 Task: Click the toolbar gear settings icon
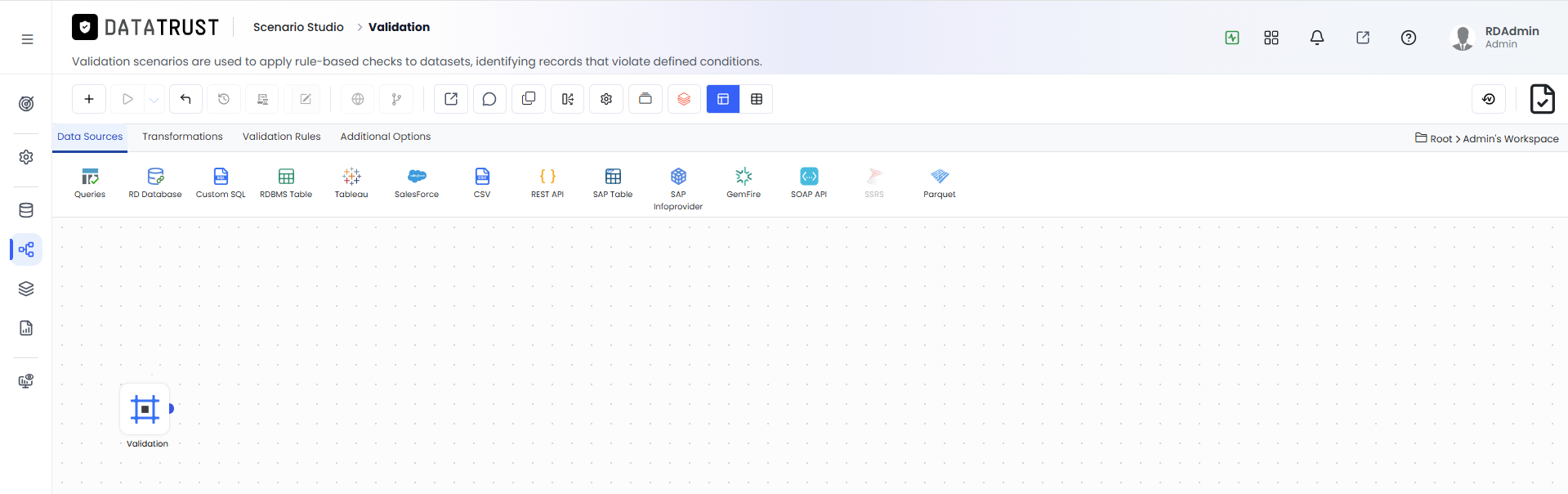tap(606, 99)
